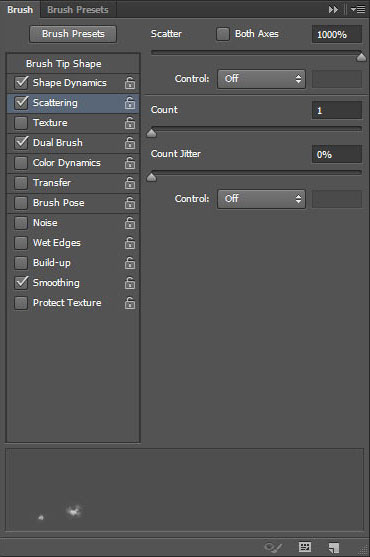Collapse the panel with the double-arrow icon
The width and height of the screenshot is (370, 557).
coord(333,10)
